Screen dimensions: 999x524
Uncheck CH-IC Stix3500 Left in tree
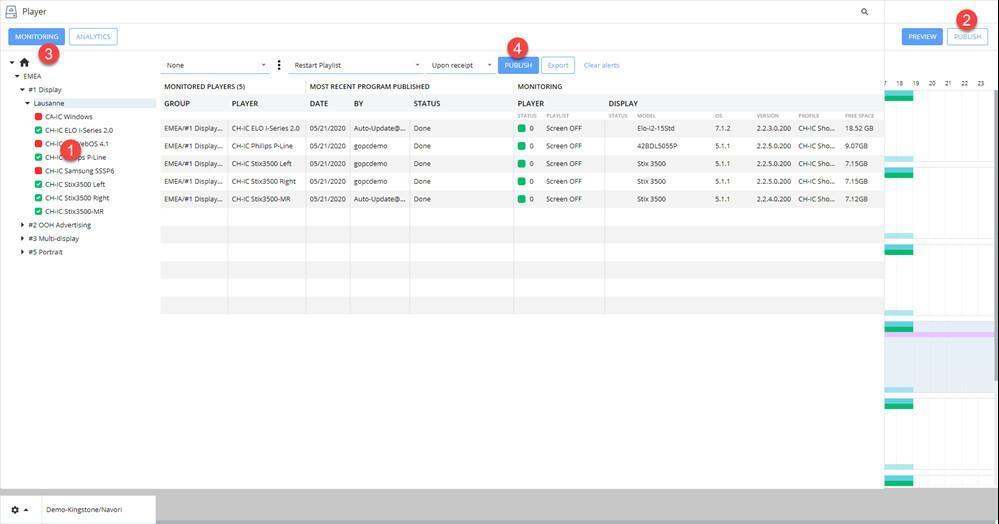click(38, 184)
